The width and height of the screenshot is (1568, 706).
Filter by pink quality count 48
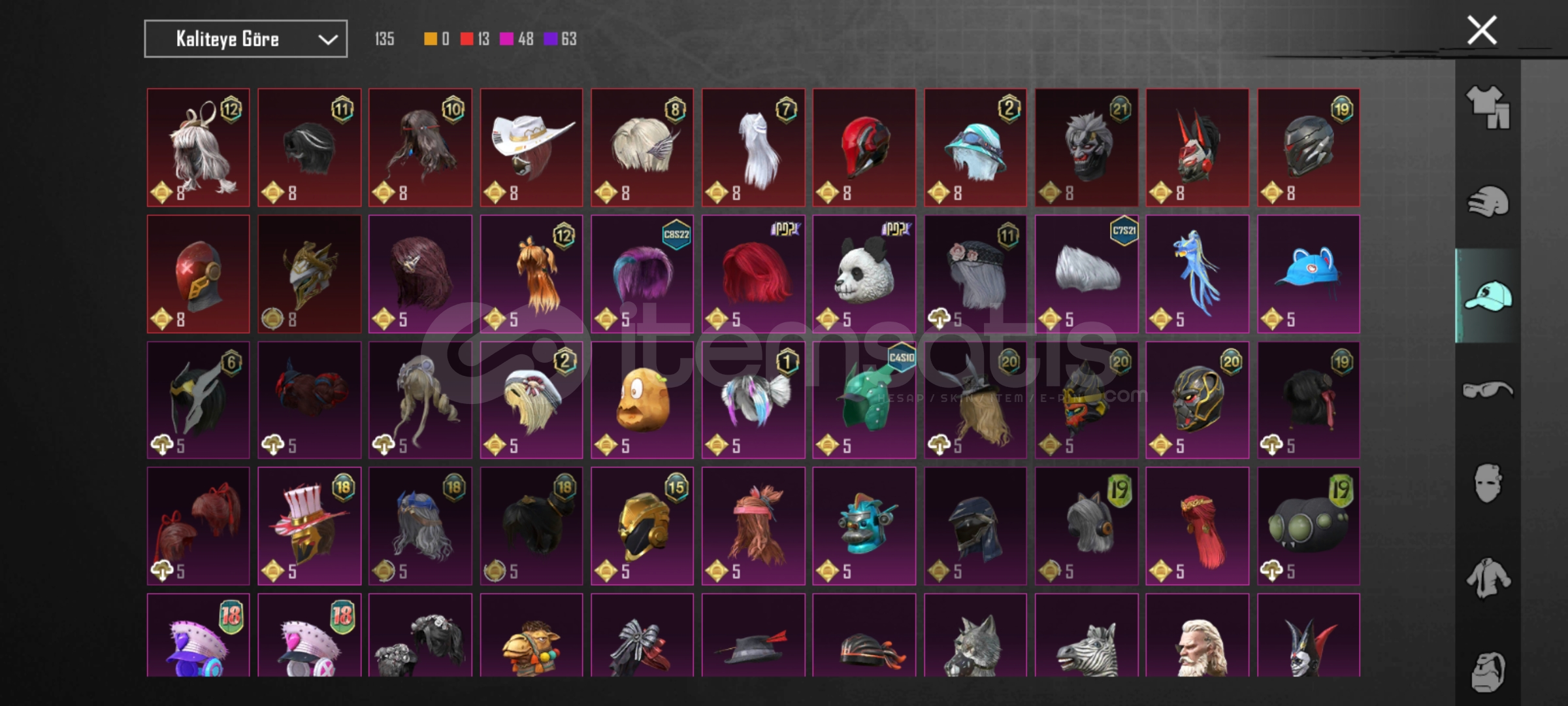[x=517, y=39]
